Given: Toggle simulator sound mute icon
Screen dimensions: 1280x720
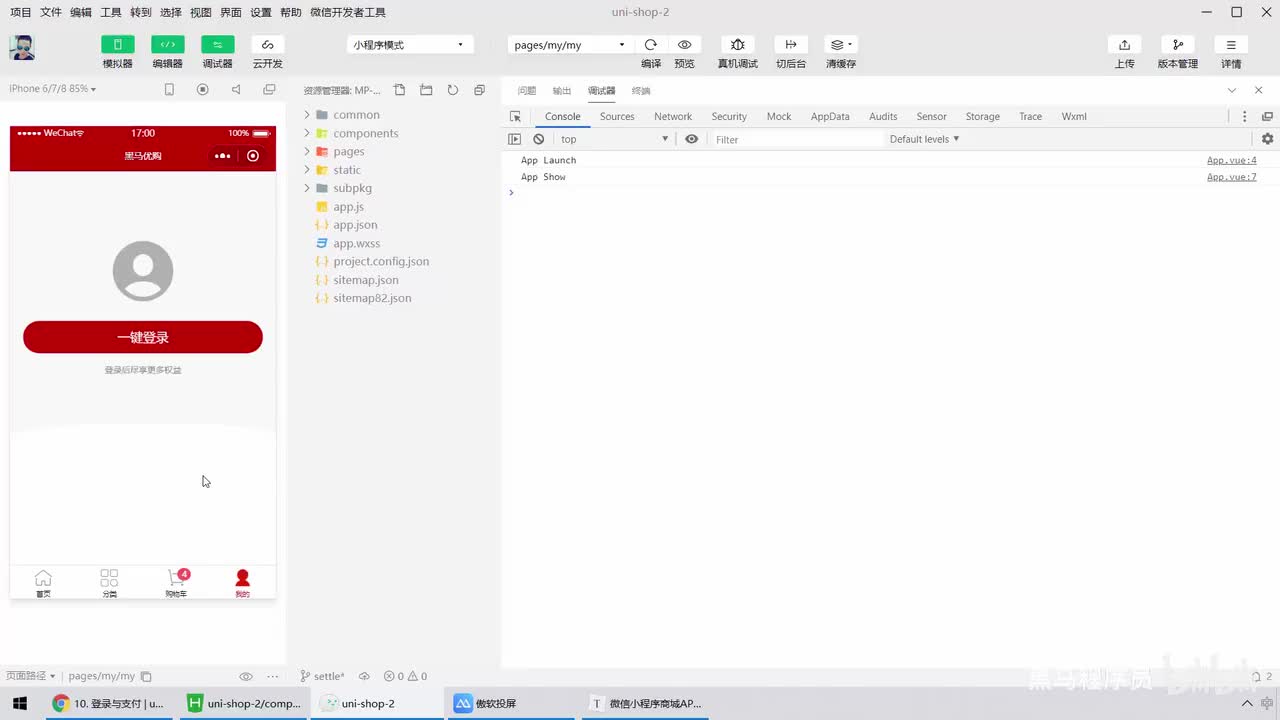Looking at the screenshot, I should 236,89.
